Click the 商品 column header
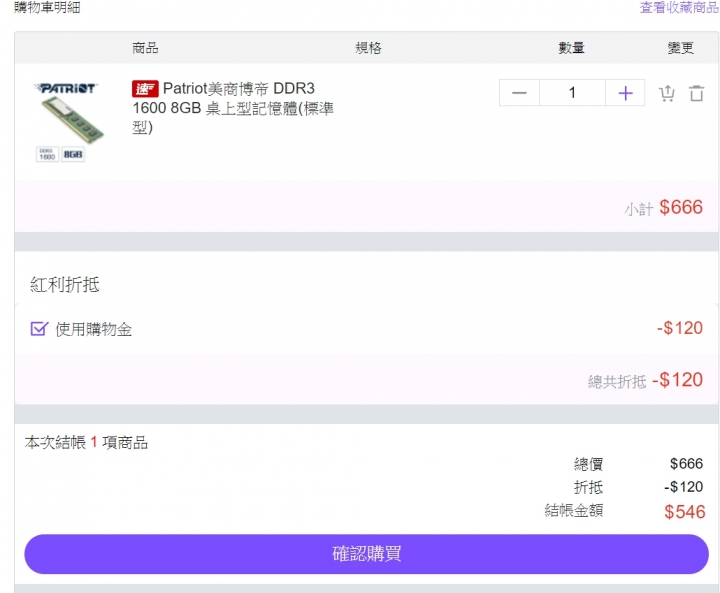The height and width of the screenshot is (593, 720). pos(145,48)
